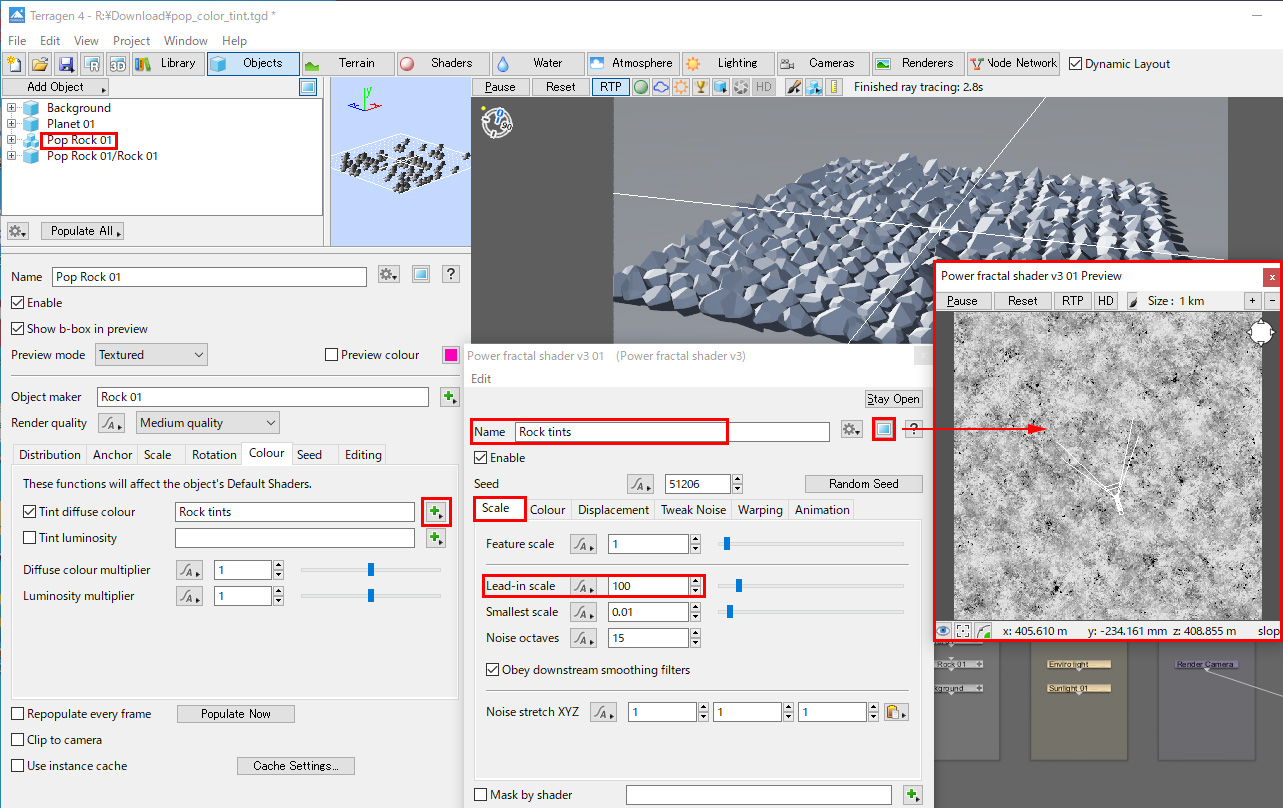The image size is (1283, 808).
Task: Click the Populate Now button
Action: pos(235,714)
